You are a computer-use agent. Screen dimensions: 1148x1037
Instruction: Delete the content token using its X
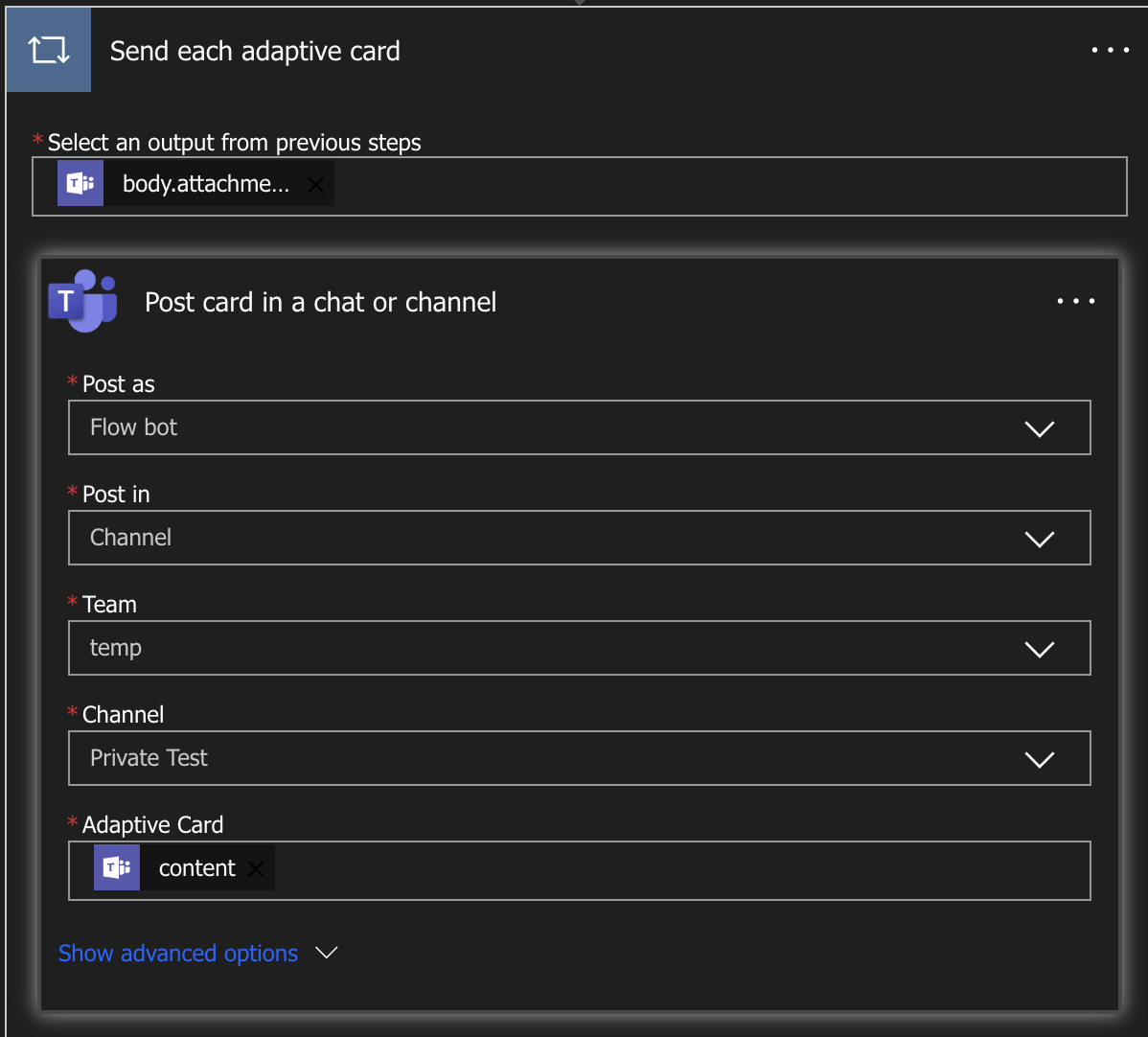point(256,869)
